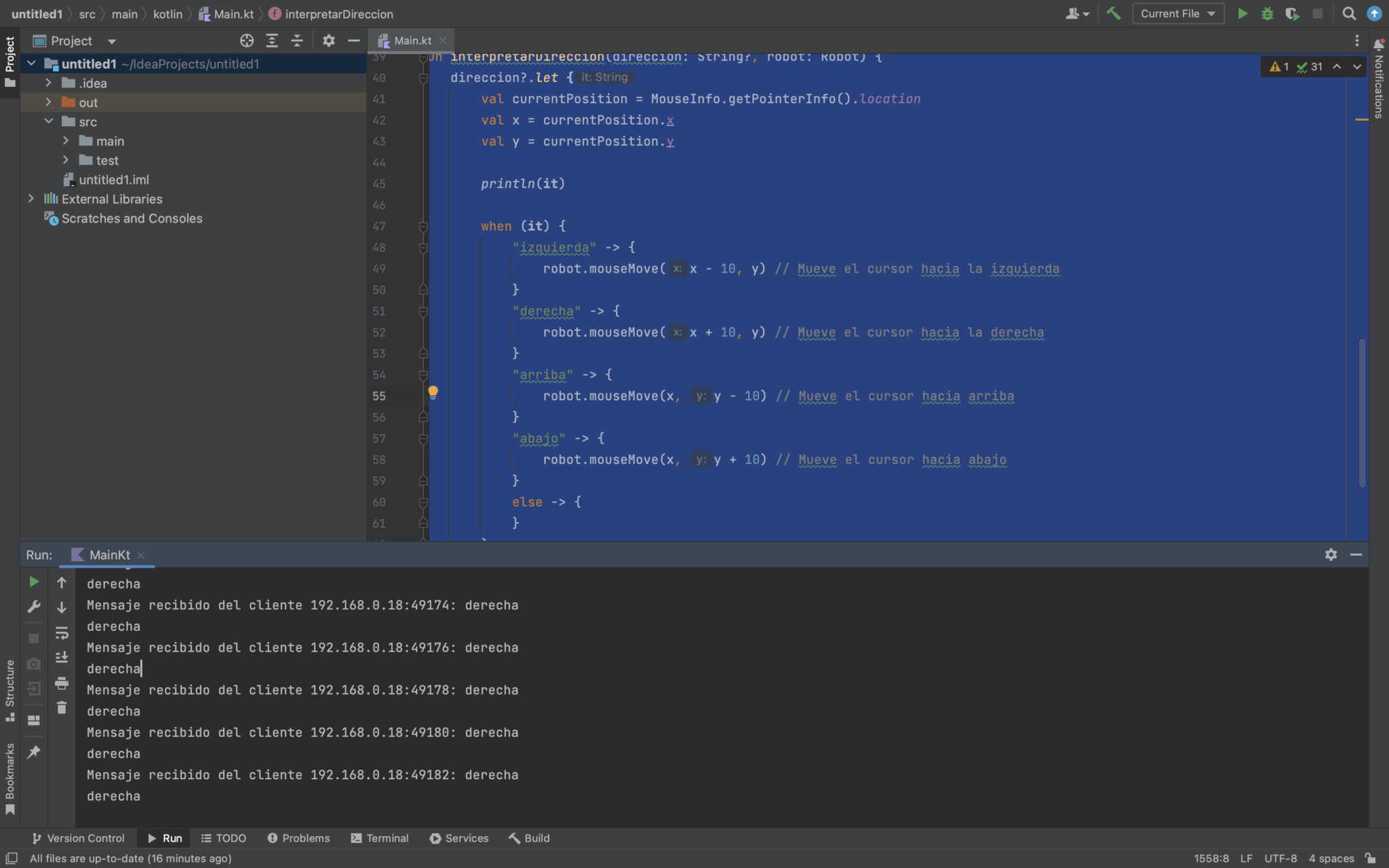Open the Current File run configuration dropdown
Viewport: 1389px width, 868px height.
[x=1177, y=13]
